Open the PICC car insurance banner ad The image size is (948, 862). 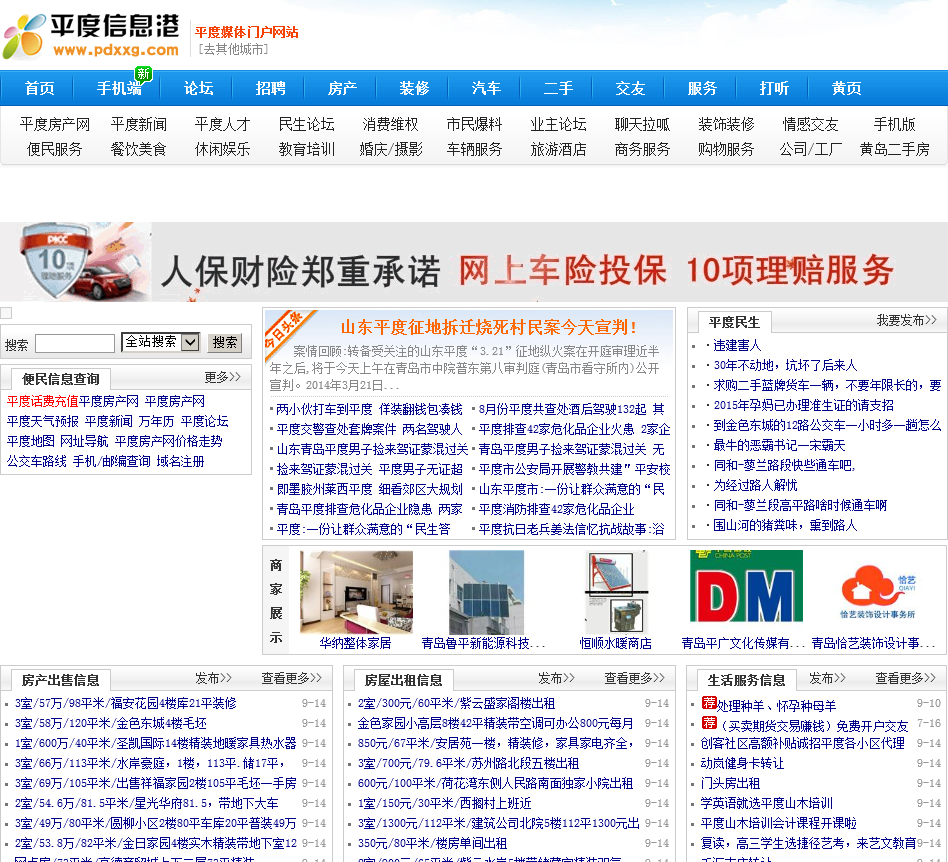point(474,262)
